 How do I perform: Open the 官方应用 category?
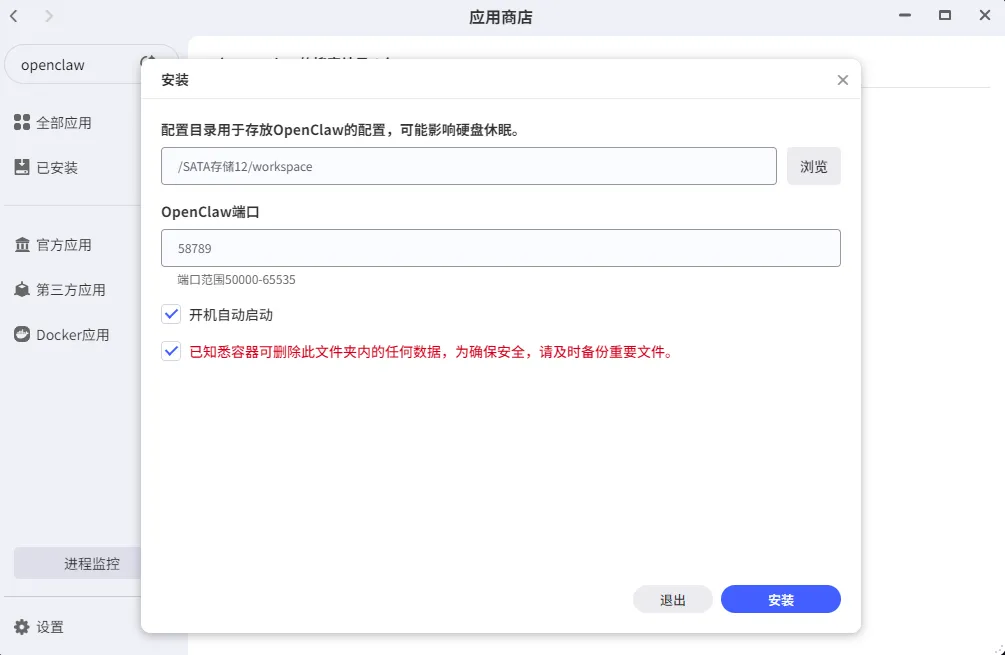coord(53,245)
